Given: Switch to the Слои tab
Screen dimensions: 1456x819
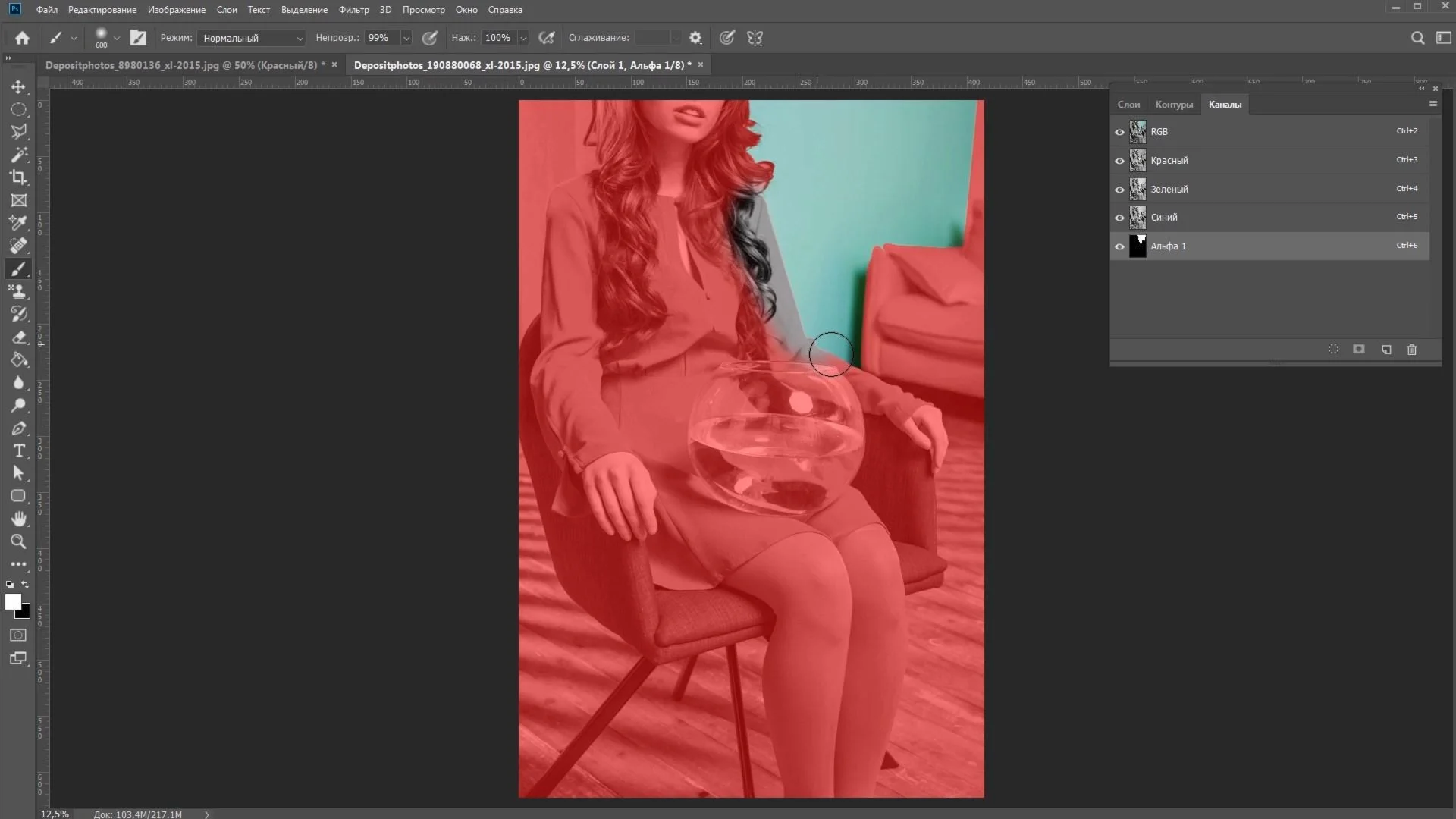Looking at the screenshot, I should pyautogui.click(x=1128, y=105).
